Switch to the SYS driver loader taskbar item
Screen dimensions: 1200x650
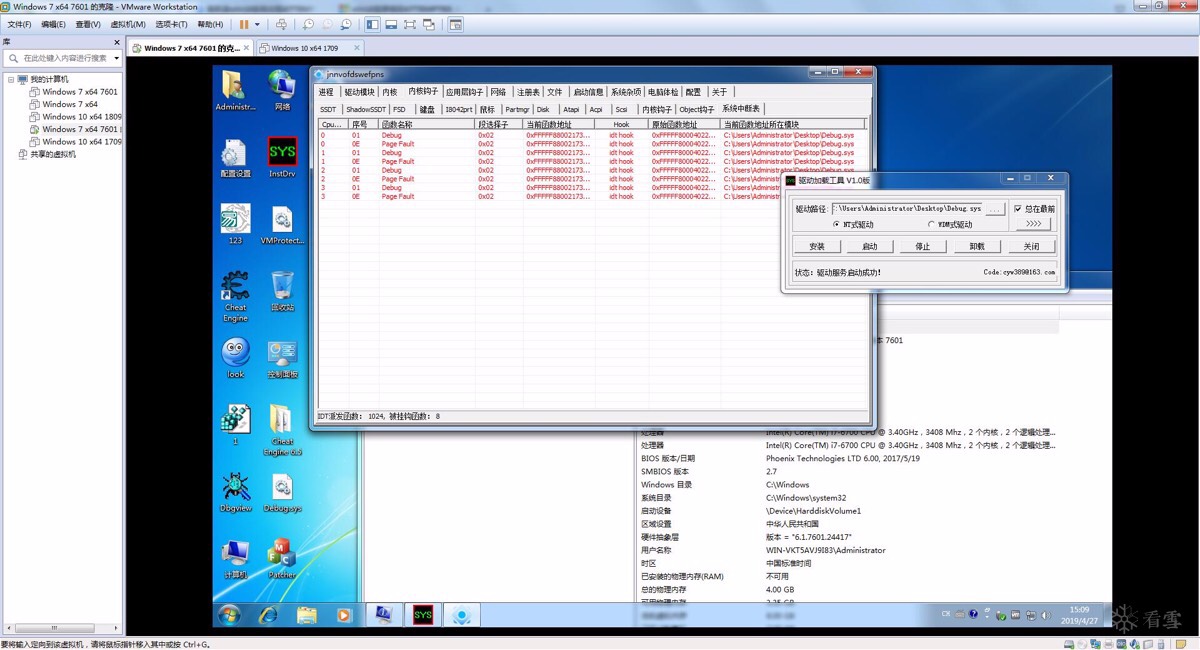[x=423, y=615]
